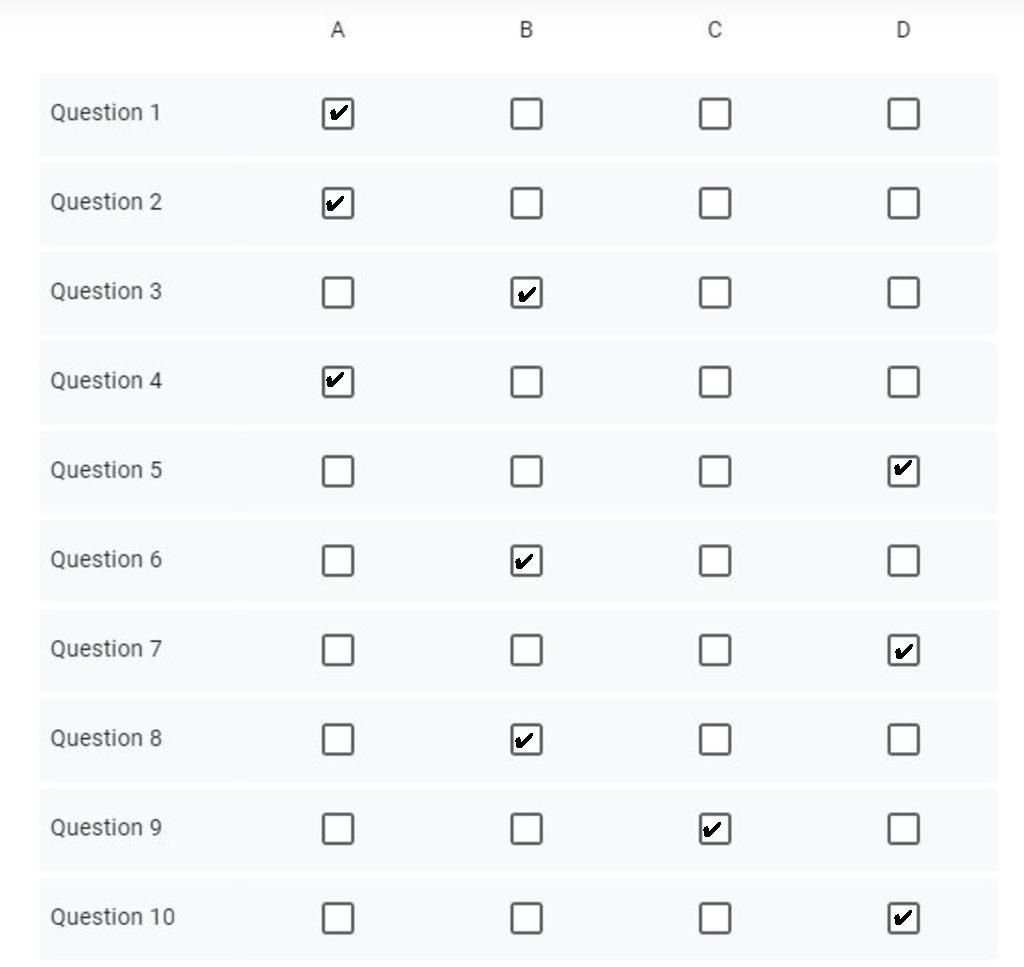1024x967 pixels.
Task: Tick option A for Question 8
Action: [338, 740]
